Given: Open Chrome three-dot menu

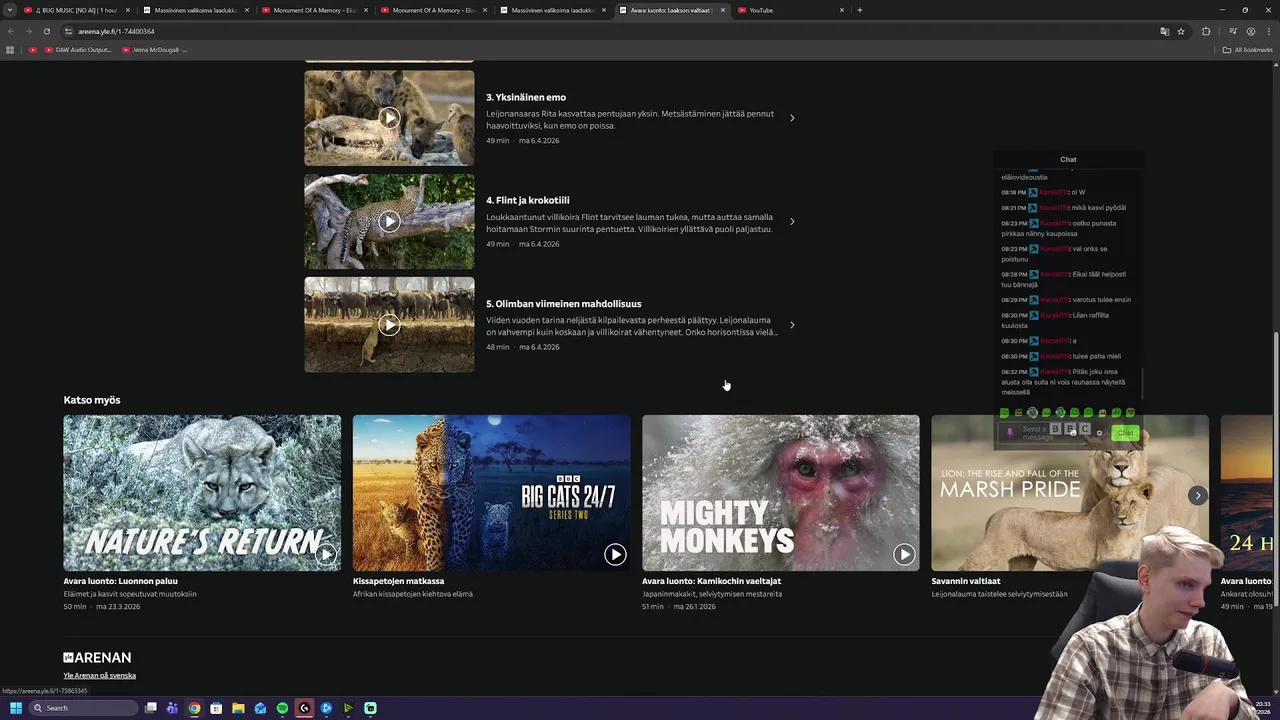Looking at the screenshot, I should (1268, 31).
